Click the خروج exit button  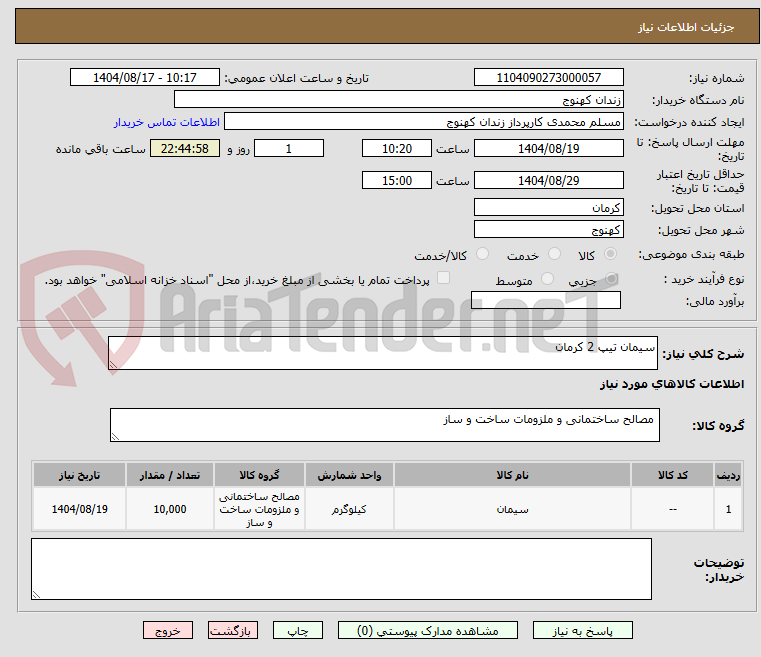pos(167,630)
